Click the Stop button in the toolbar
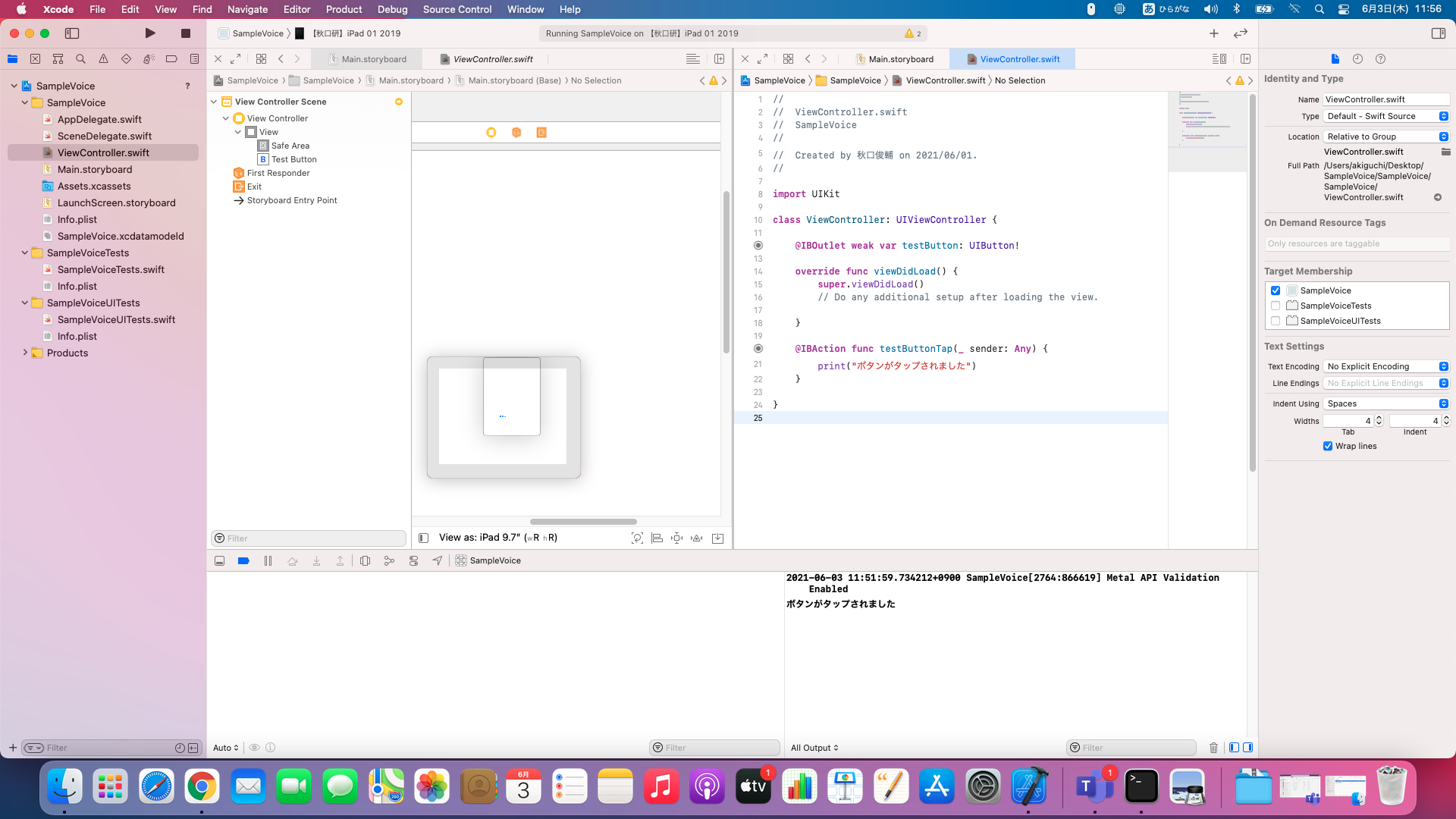1456x819 pixels. pyautogui.click(x=185, y=33)
